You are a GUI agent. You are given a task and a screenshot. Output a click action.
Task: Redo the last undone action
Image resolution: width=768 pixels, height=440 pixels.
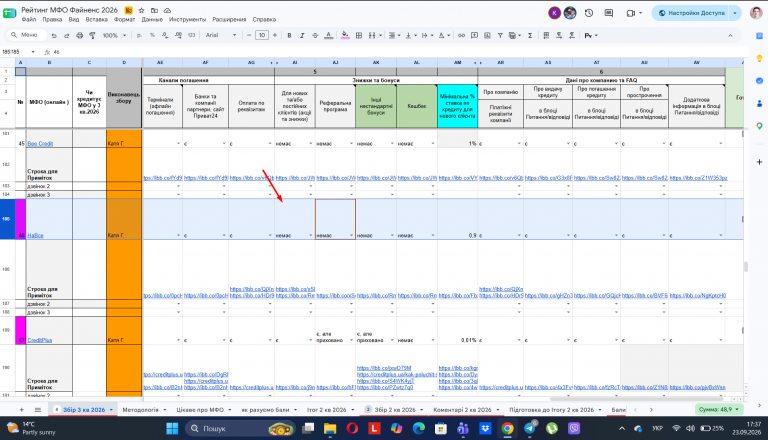(x=67, y=35)
